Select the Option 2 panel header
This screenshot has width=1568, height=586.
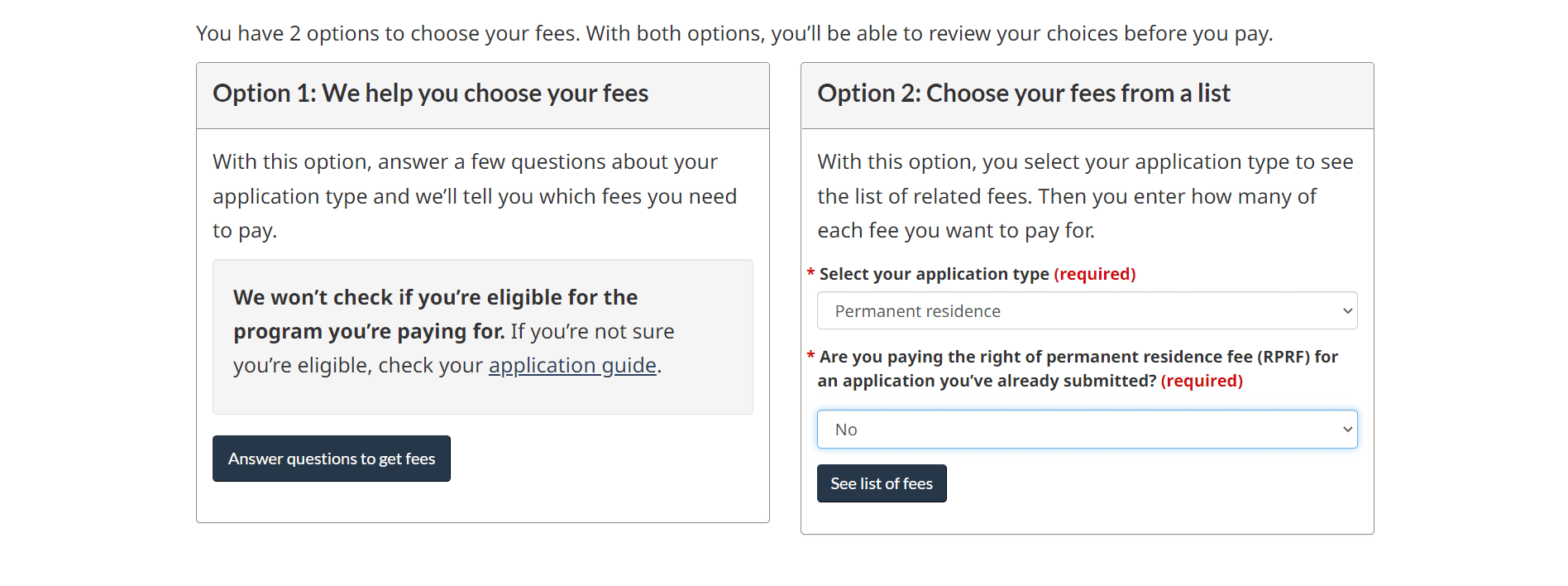[1023, 94]
